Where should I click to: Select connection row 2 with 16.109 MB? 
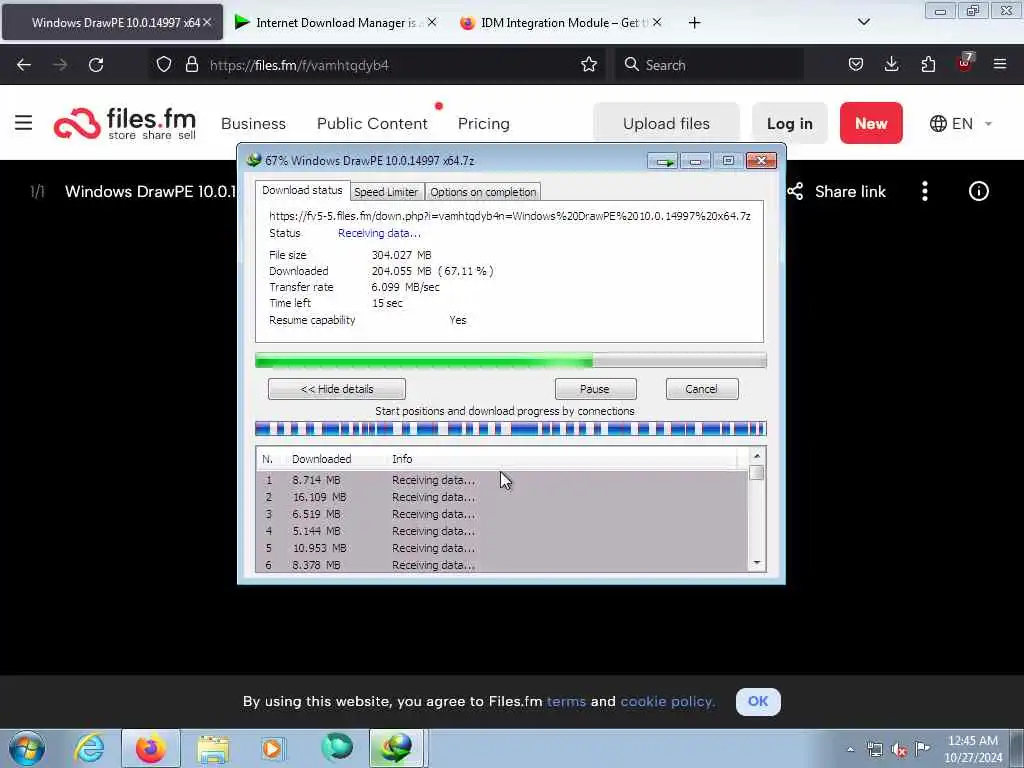click(x=502, y=497)
